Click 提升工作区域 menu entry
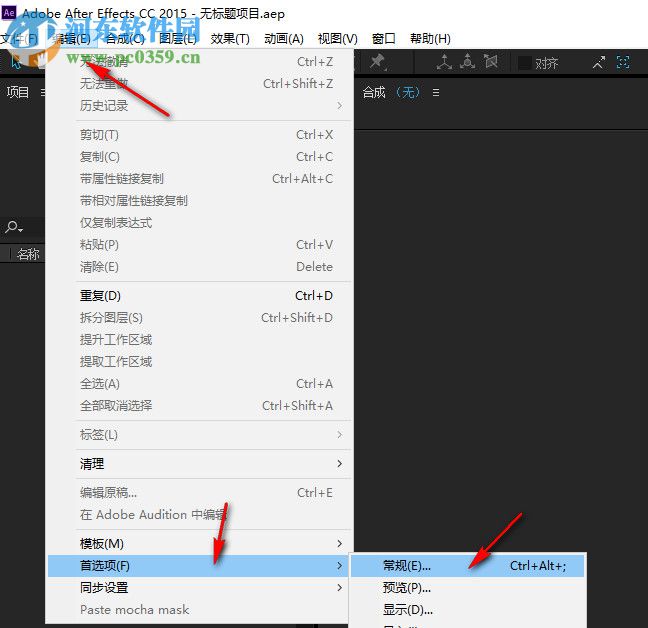 coord(199,340)
